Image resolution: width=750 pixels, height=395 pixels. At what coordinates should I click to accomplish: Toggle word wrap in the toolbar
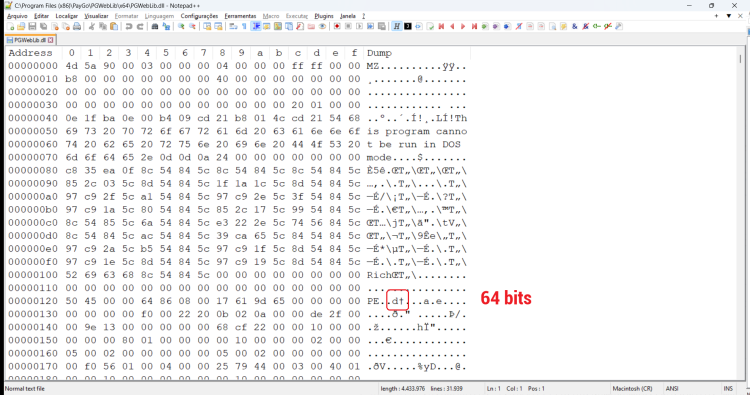[x=233, y=26]
